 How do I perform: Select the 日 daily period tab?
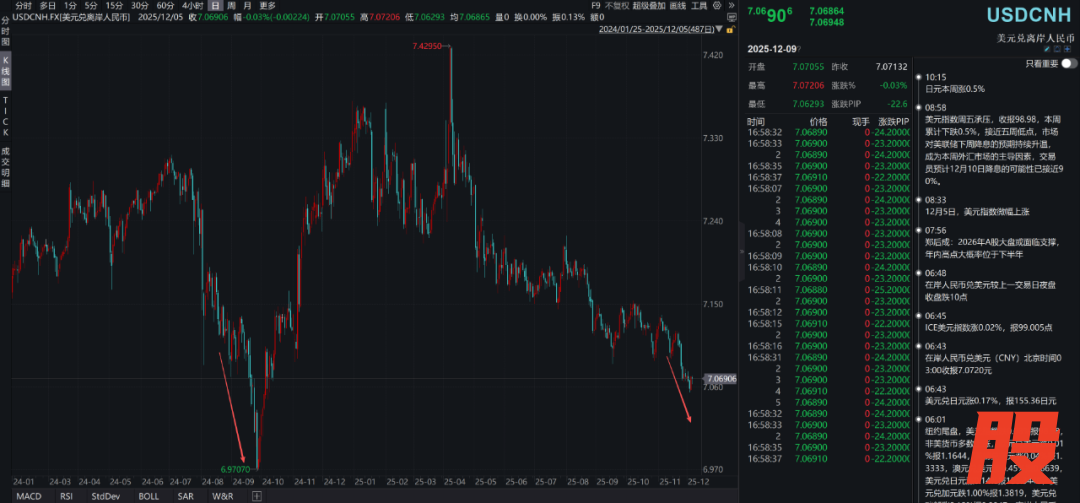[214, 6]
